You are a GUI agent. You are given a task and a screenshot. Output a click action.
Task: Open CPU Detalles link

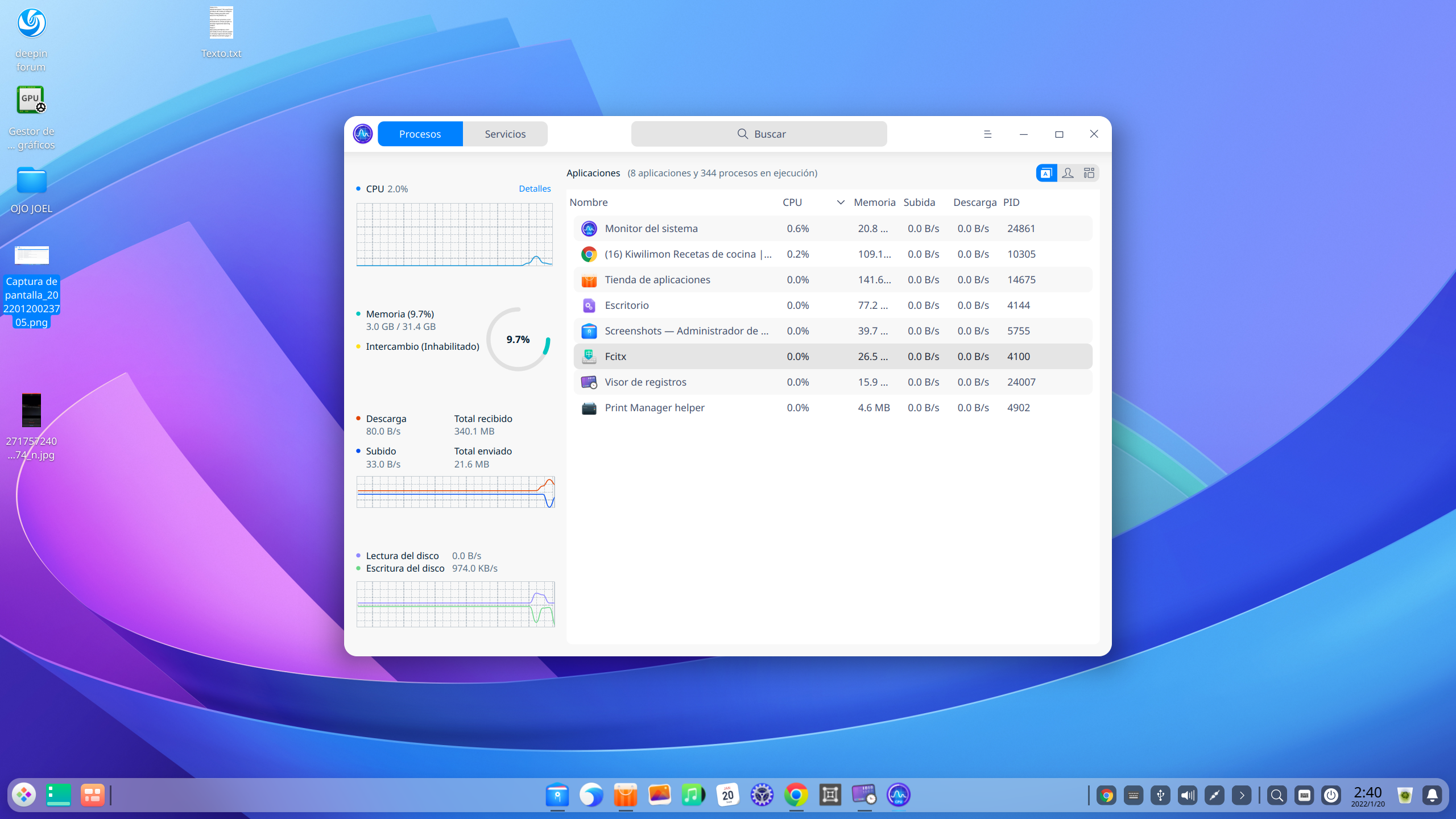(x=535, y=189)
